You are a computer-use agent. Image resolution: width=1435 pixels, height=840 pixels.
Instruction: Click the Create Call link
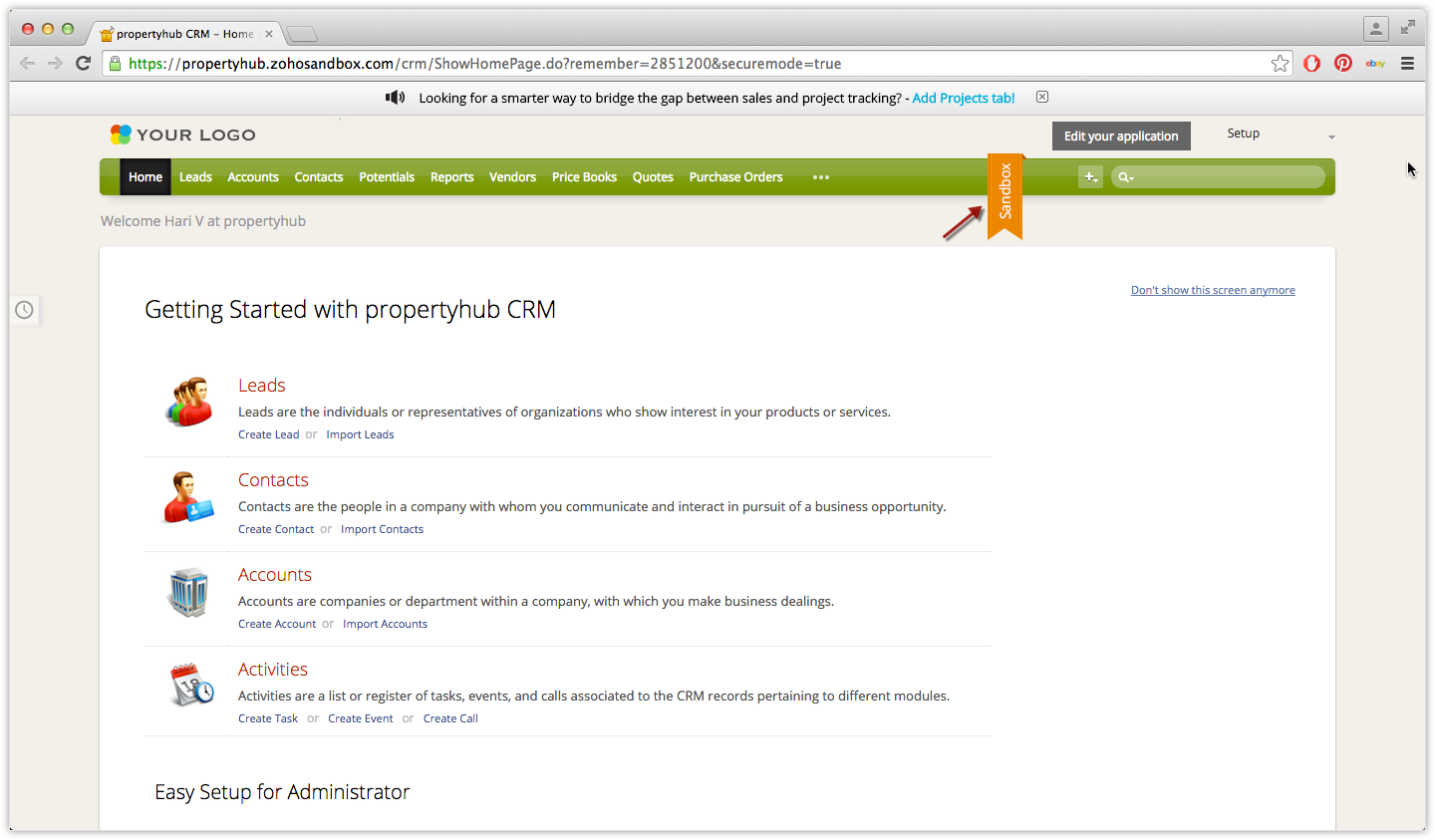(x=450, y=718)
